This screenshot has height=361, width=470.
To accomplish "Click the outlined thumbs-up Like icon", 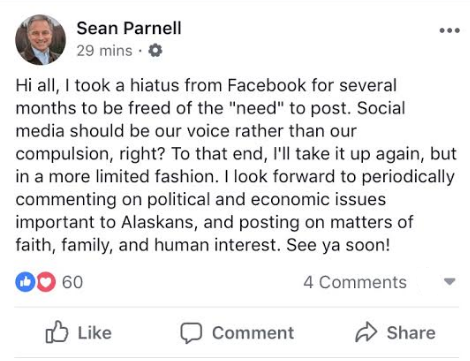I will 57,332.
